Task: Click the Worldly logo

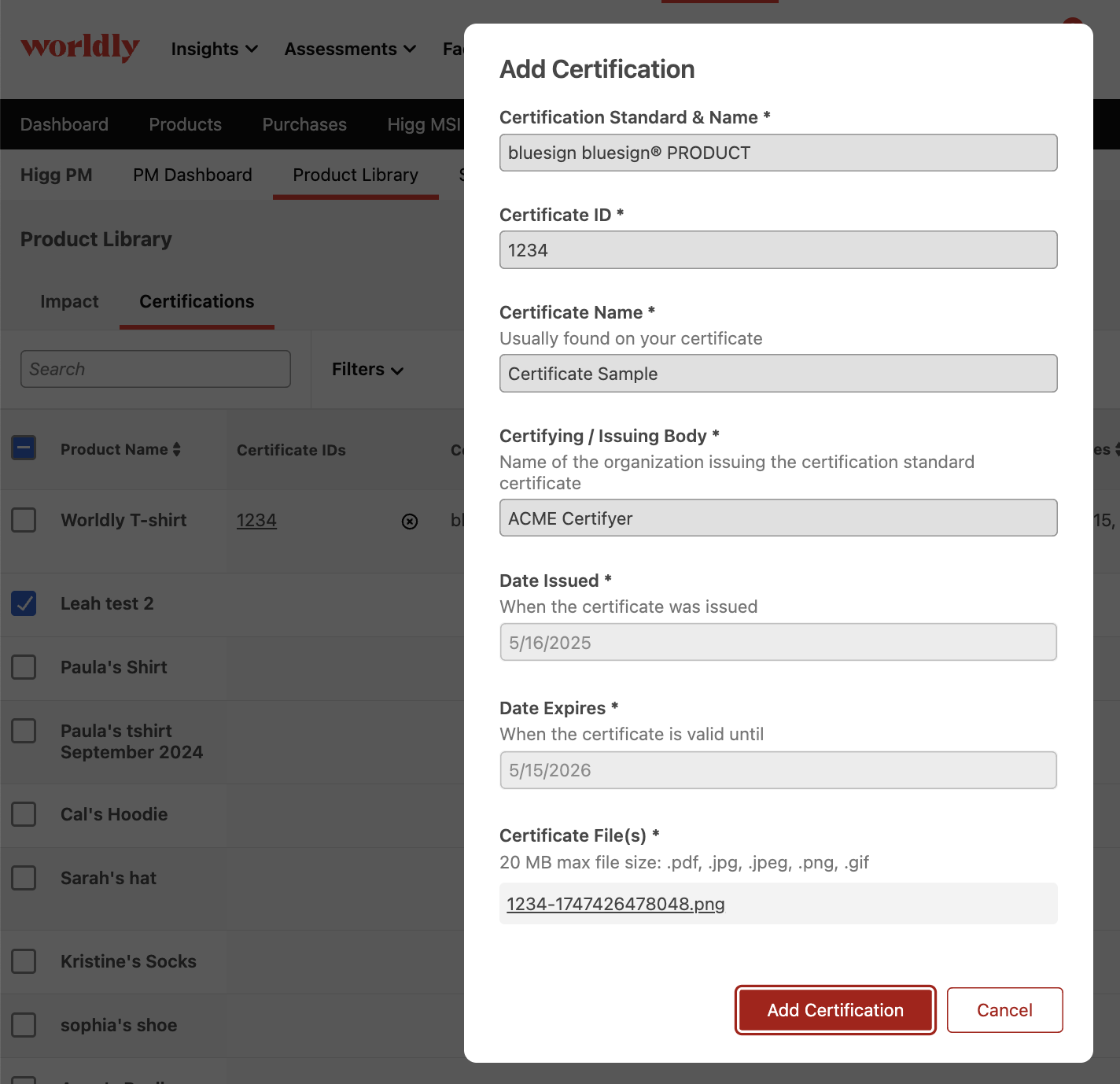Action: point(80,47)
